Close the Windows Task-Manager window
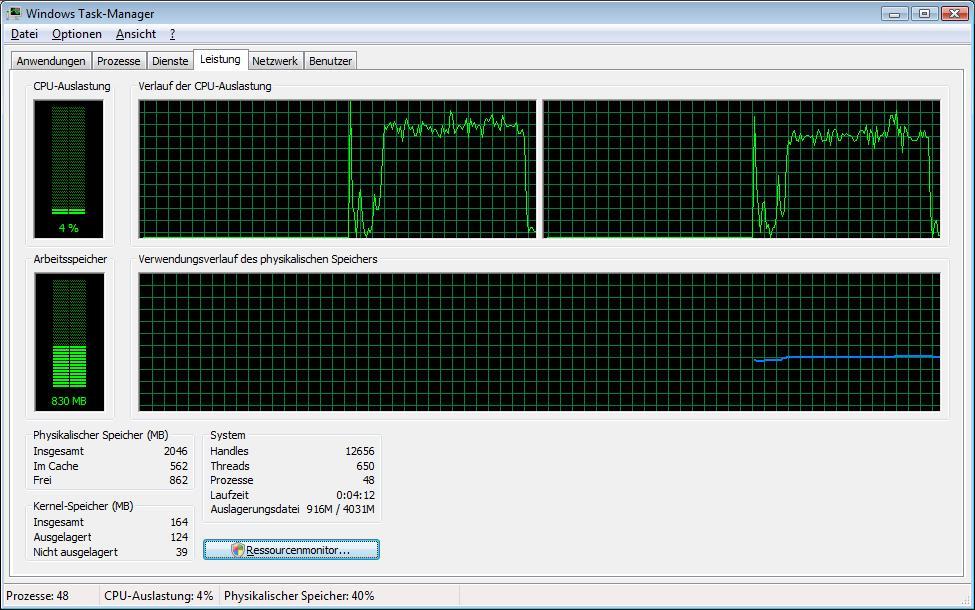 [954, 14]
